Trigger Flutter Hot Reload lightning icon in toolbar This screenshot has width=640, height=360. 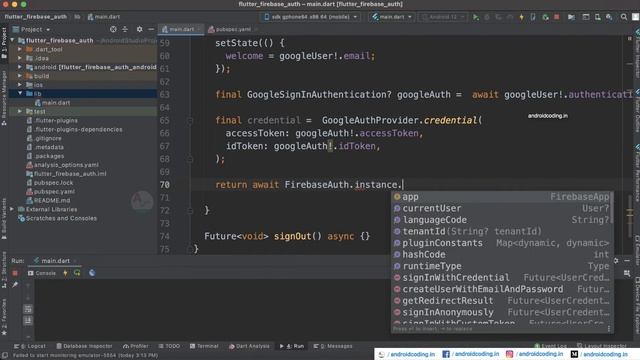click(521, 17)
